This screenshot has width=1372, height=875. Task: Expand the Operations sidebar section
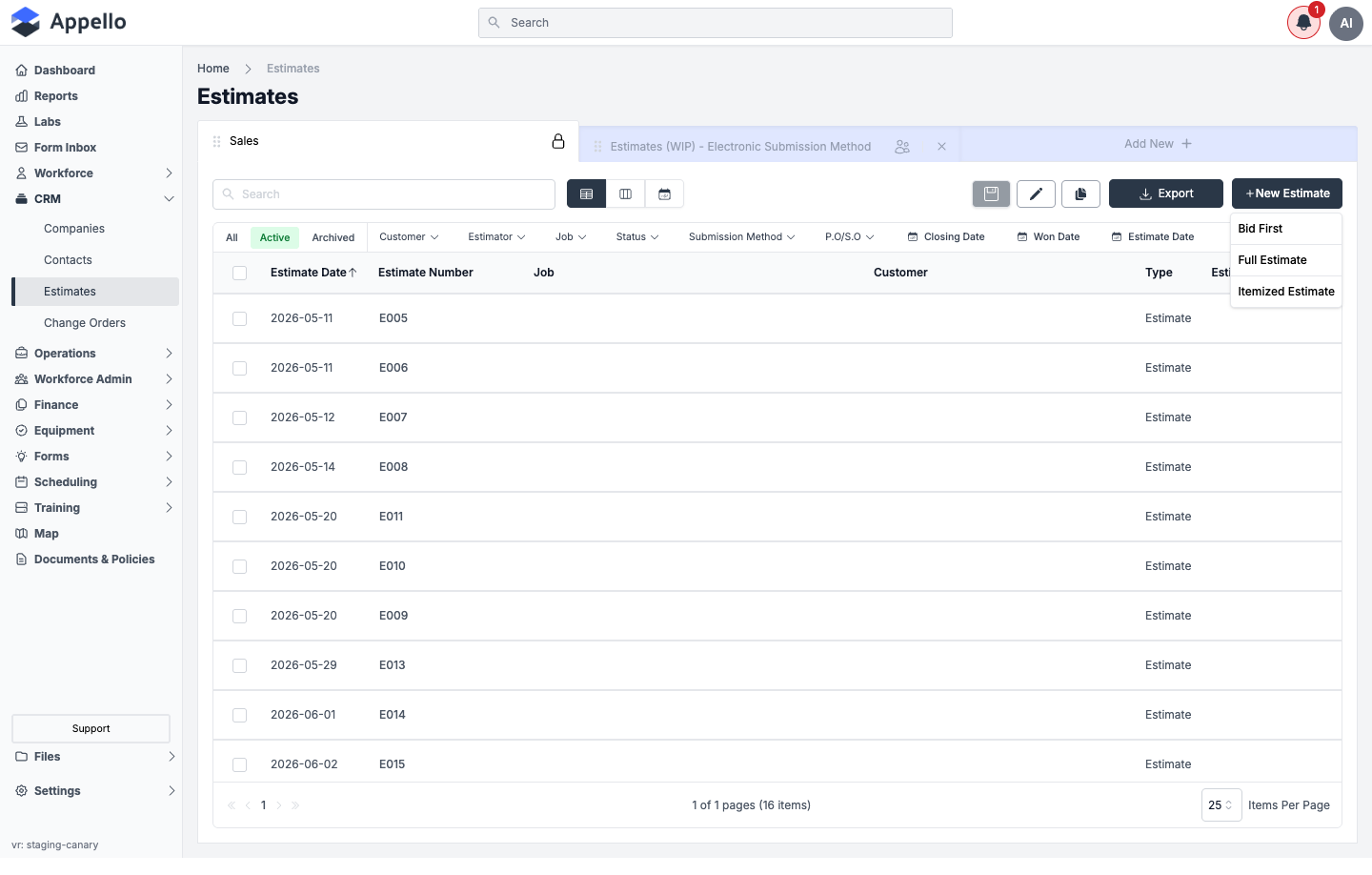(x=95, y=354)
